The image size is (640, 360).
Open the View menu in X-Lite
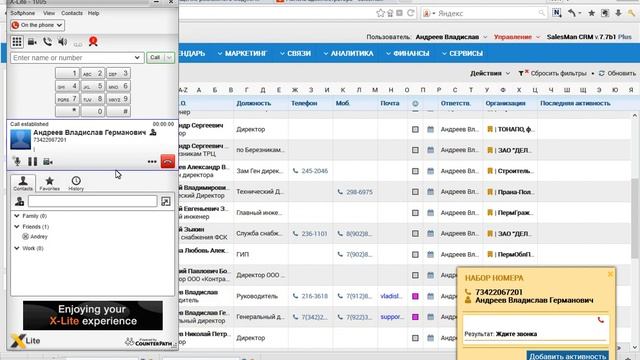click(x=49, y=13)
